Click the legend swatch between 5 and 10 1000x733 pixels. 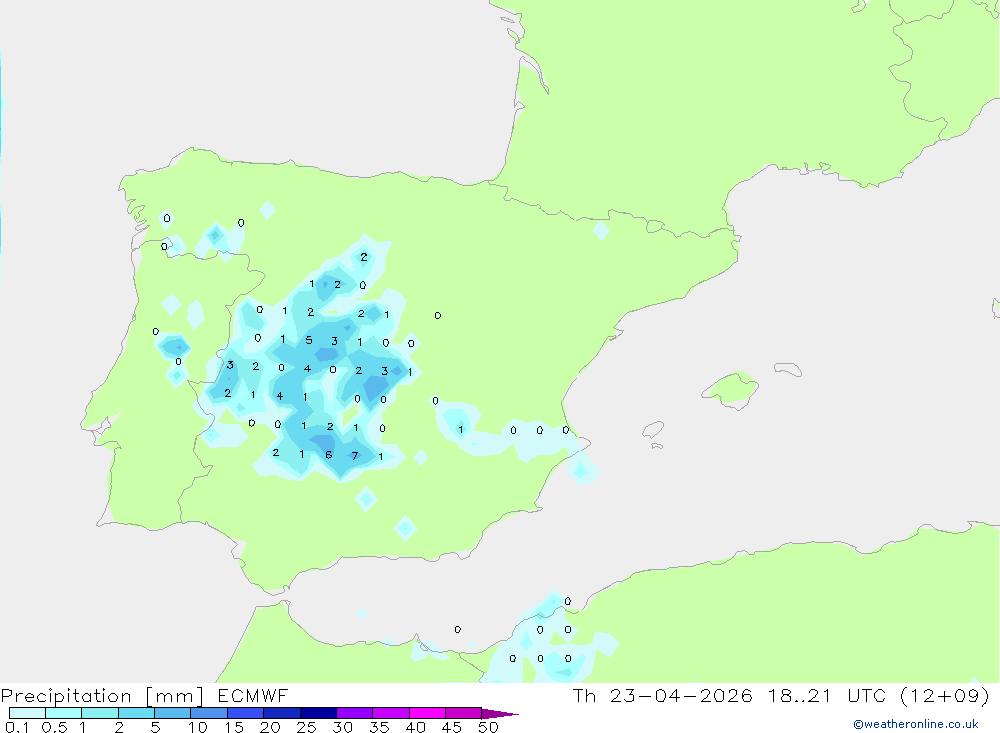click(x=173, y=713)
